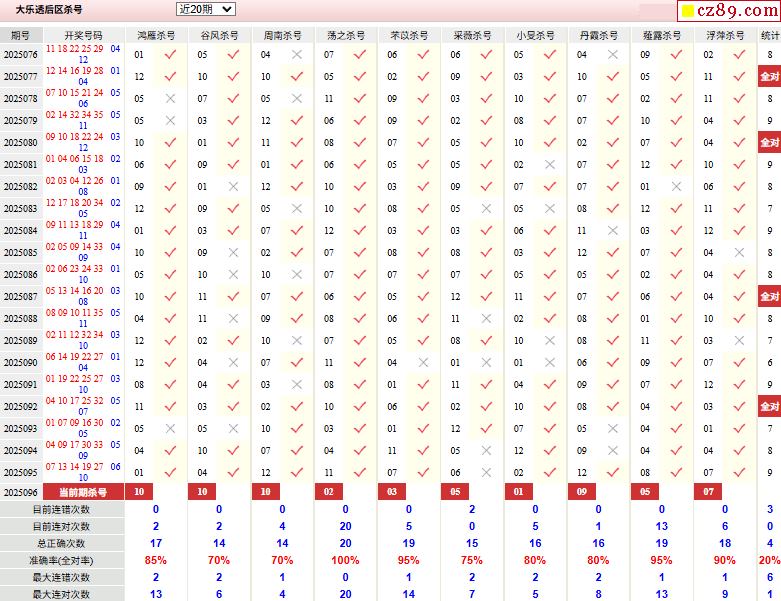The image size is (781, 601).
Task: Click the red 全对 badge in row 2025077
Action: [770, 76]
